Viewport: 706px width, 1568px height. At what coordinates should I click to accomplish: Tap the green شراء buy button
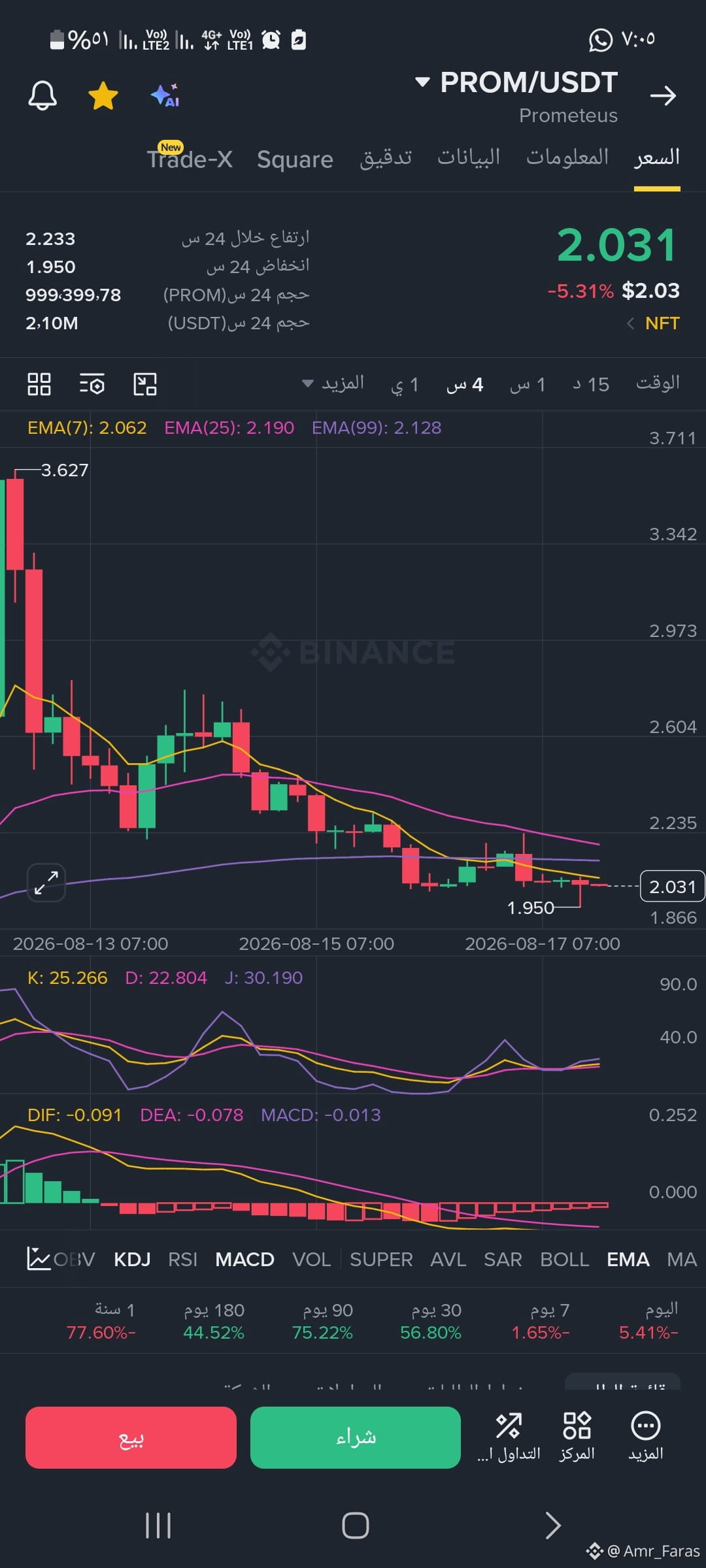[356, 1437]
